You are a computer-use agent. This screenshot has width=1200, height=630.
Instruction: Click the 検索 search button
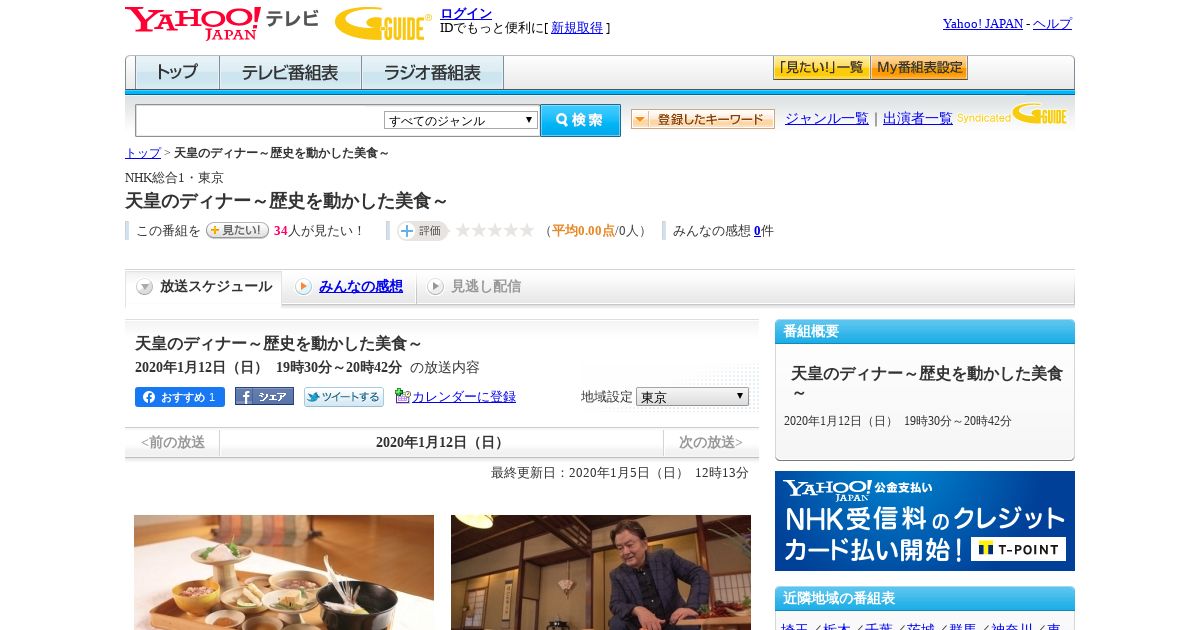coord(580,120)
